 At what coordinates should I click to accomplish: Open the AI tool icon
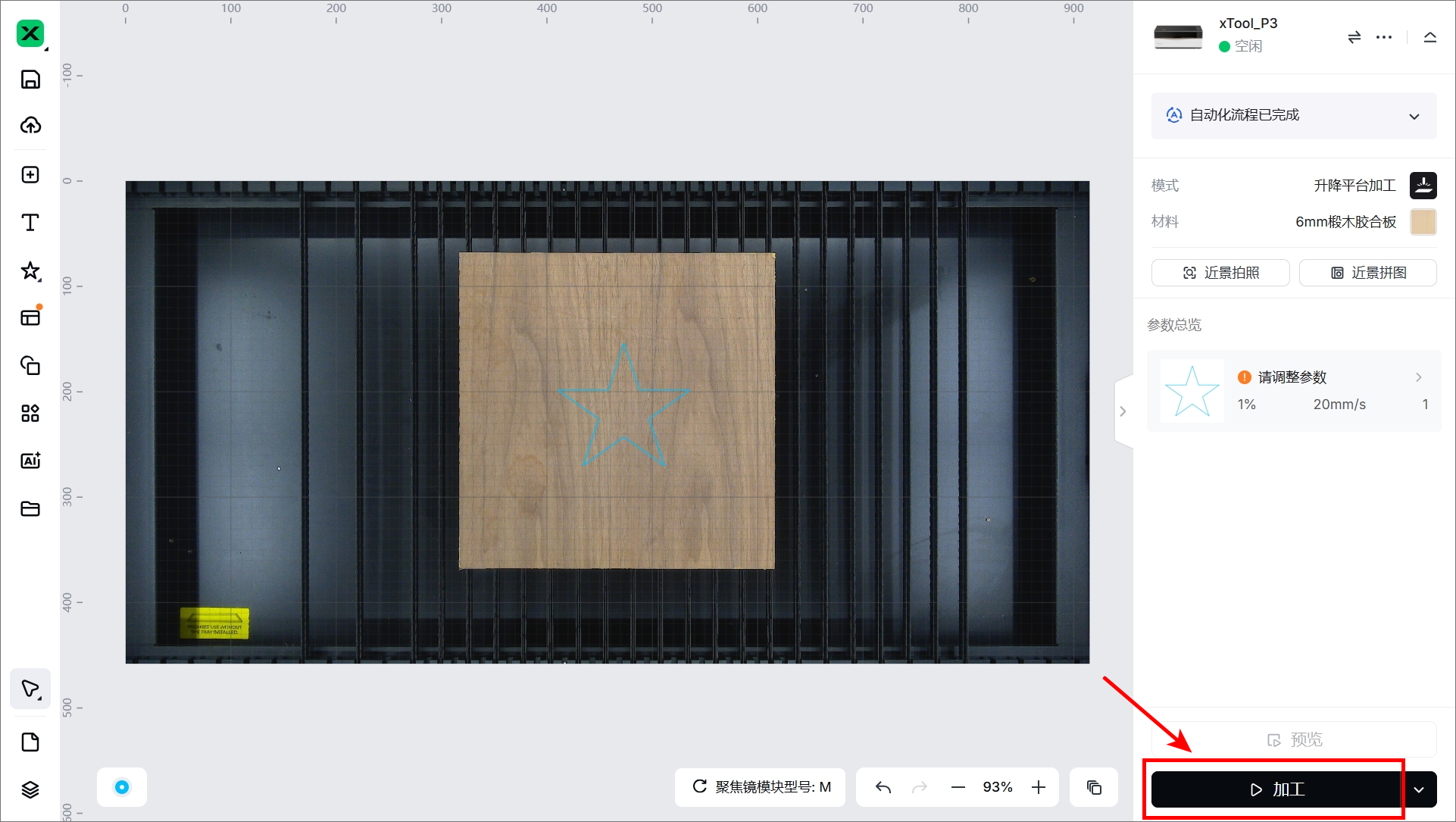pos(30,461)
